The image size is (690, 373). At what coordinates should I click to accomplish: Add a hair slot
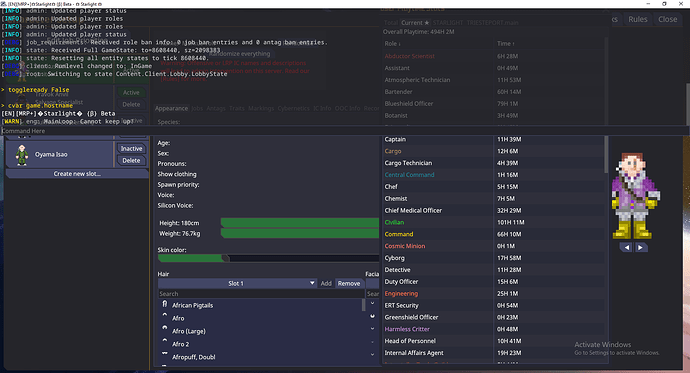[x=326, y=283]
